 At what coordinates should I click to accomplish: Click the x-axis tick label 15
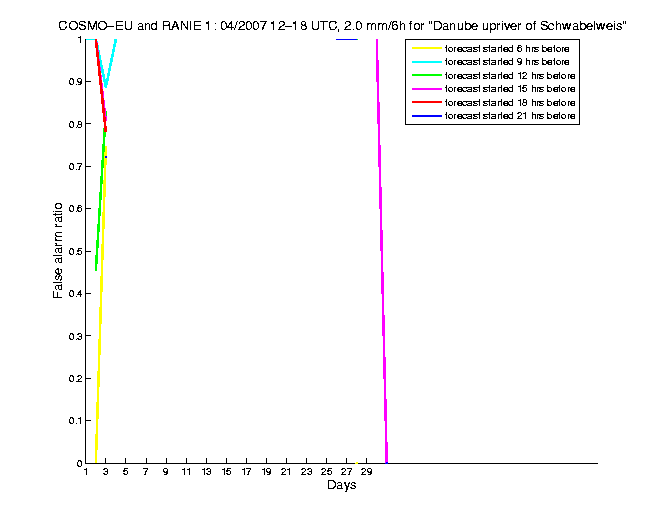[x=226, y=472]
